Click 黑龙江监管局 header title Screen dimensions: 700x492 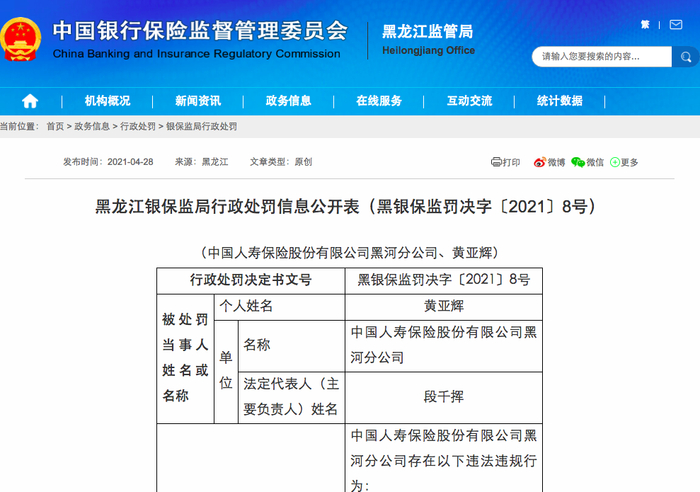[427, 32]
